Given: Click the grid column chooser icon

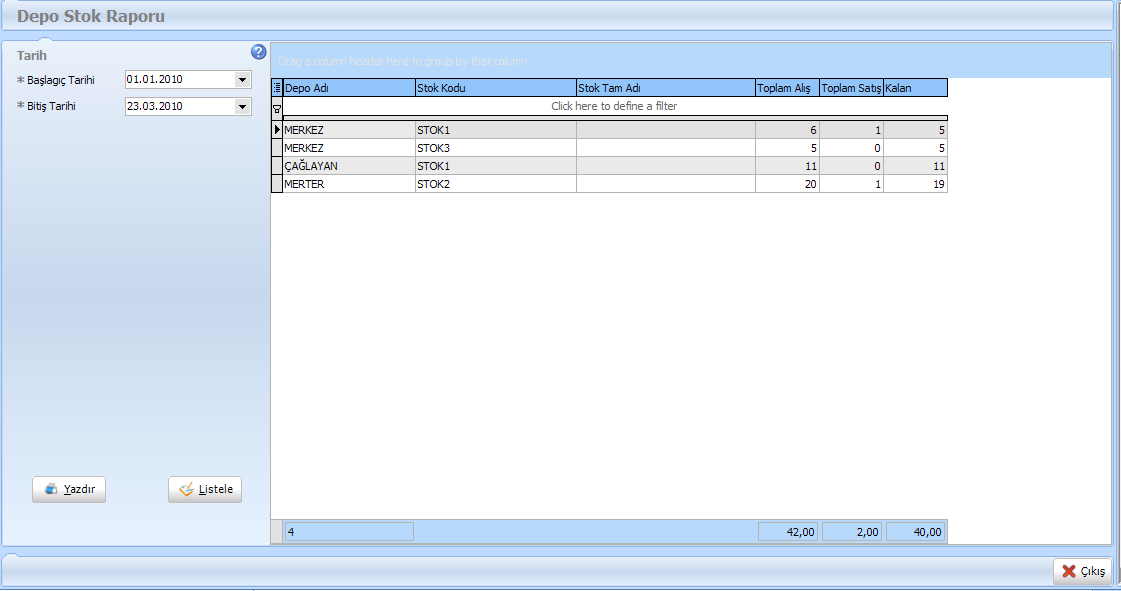Looking at the screenshot, I should click(277, 88).
